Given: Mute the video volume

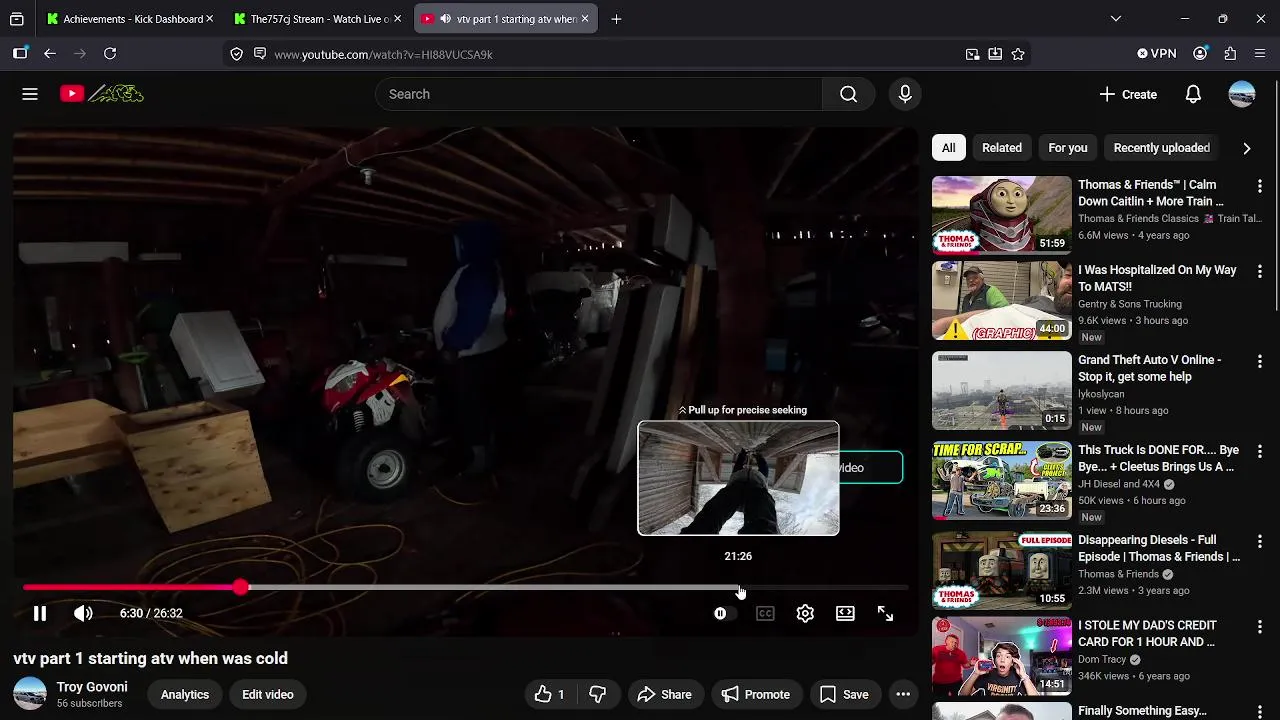Looking at the screenshot, I should coord(83,613).
